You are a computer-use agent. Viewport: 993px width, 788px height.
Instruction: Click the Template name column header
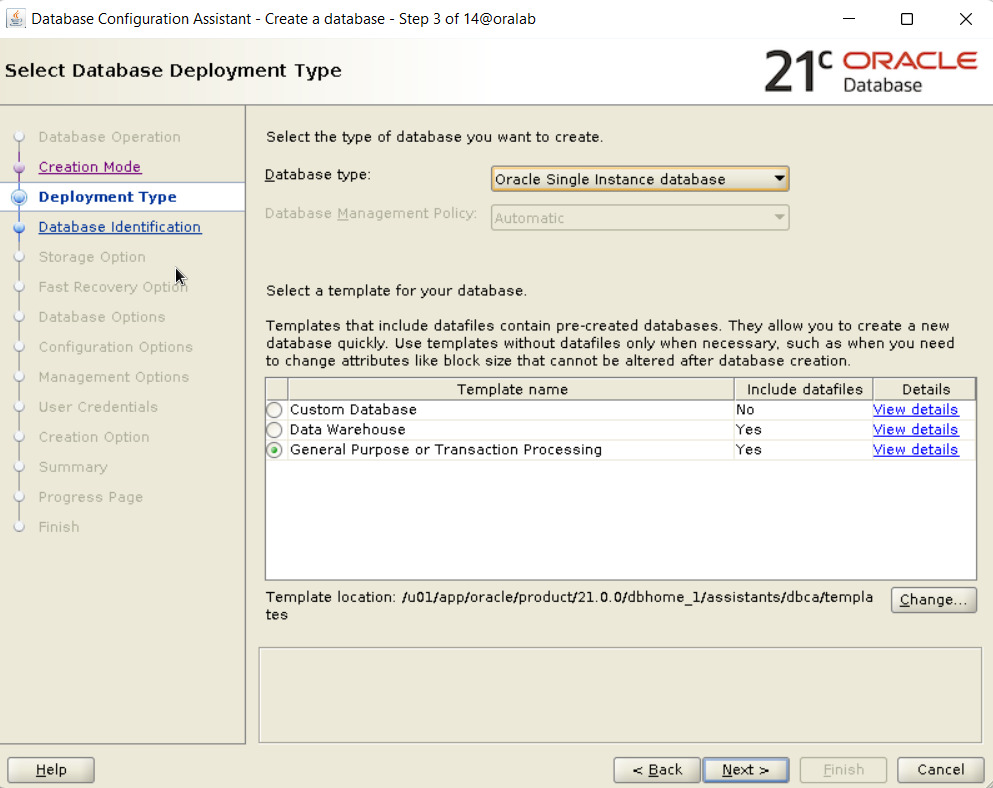(512, 389)
